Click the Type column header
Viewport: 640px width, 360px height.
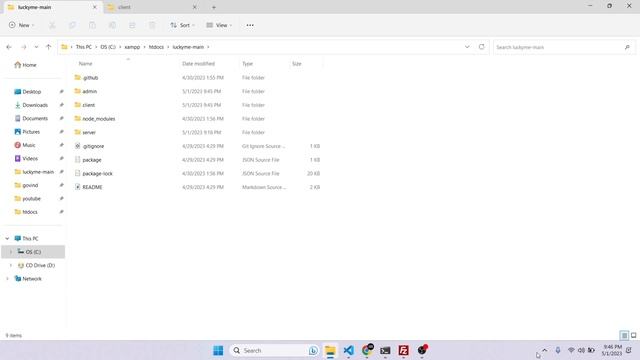click(x=247, y=64)
